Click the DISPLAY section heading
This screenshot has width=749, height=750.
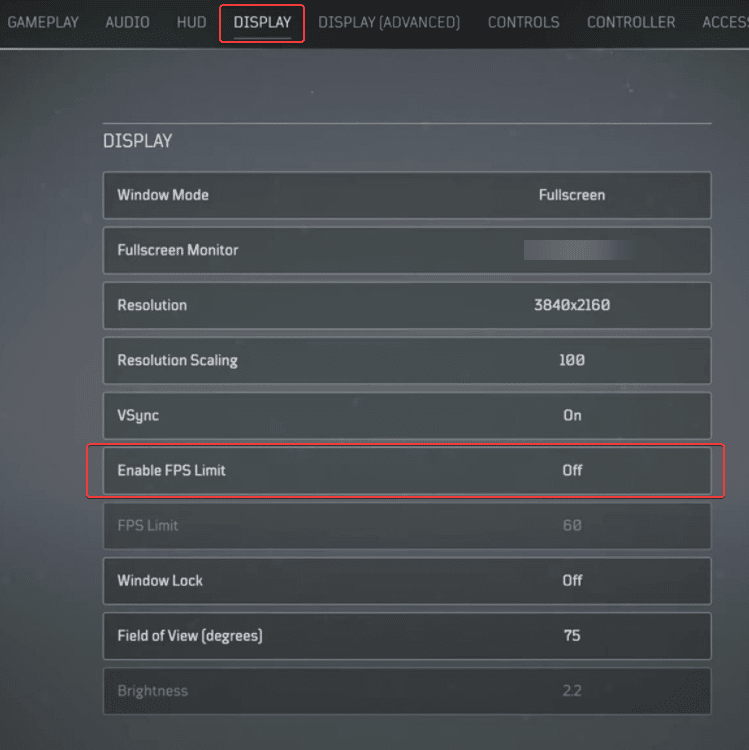tap(138, 141)
